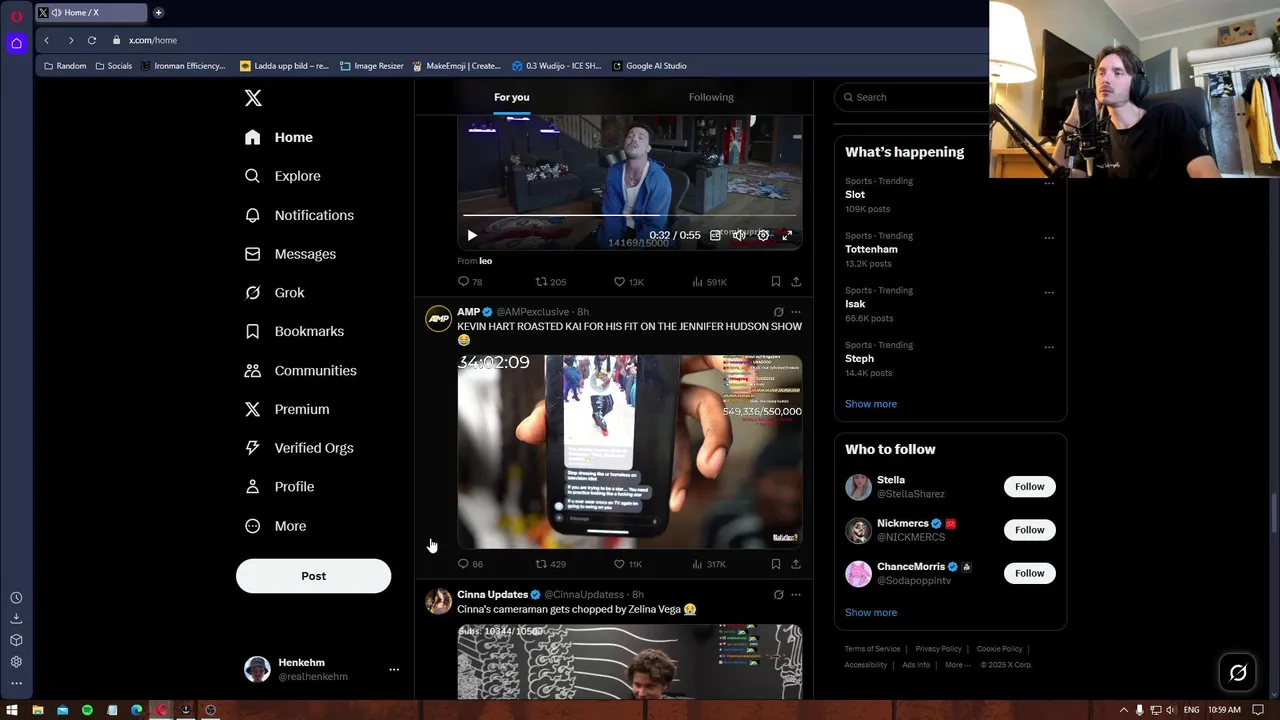Bookmark the AMP post
Image resolution: width=1280 pixels, height=720 pixels.
[x=776, y=564]
